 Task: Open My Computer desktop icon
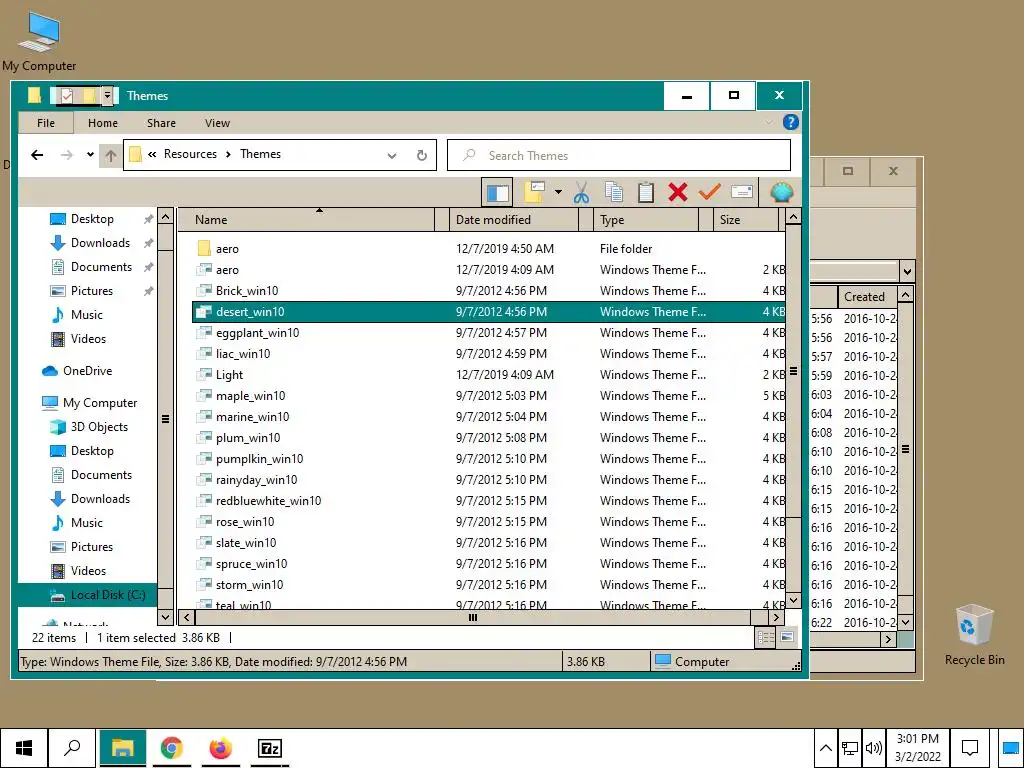point(39,42)
